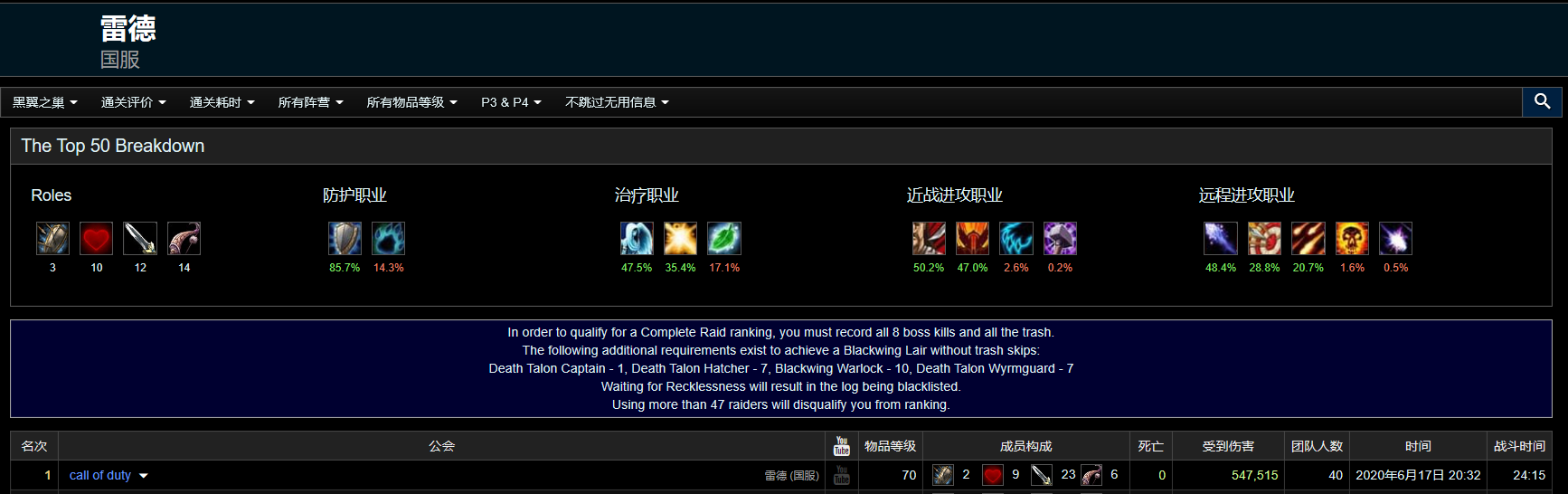Click the melee class icon showing 50.2%
This screenshot has width=1568, height=494.
[x=929, y=239]
